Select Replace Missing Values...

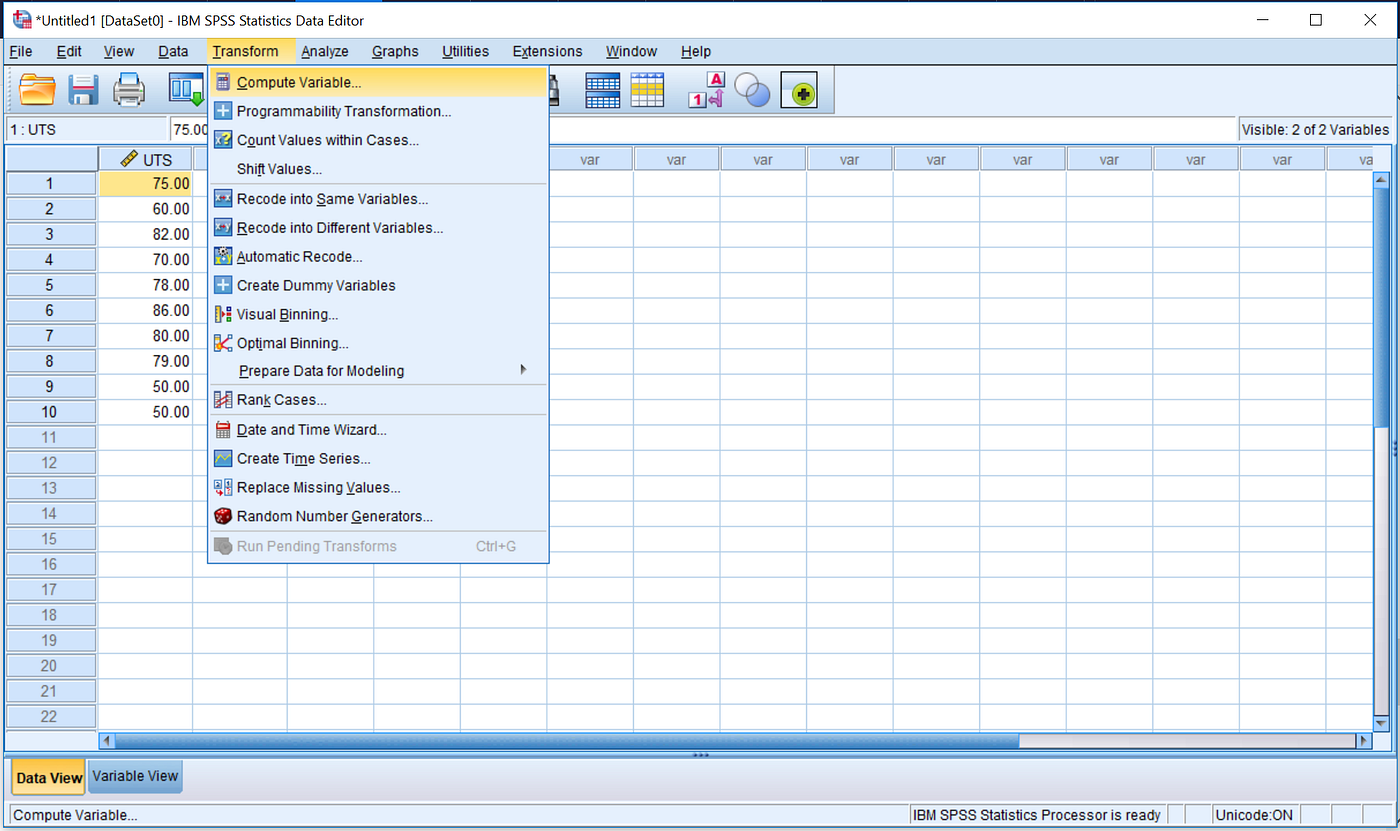pyautogui.click(x=378, y=488)
